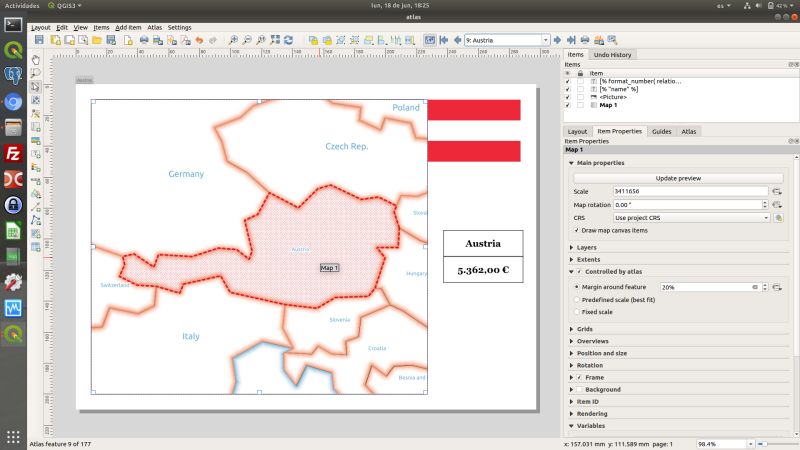Expand the Item ID section
Image resolution: width=800 pixels, height=450 pixels.
571,402
